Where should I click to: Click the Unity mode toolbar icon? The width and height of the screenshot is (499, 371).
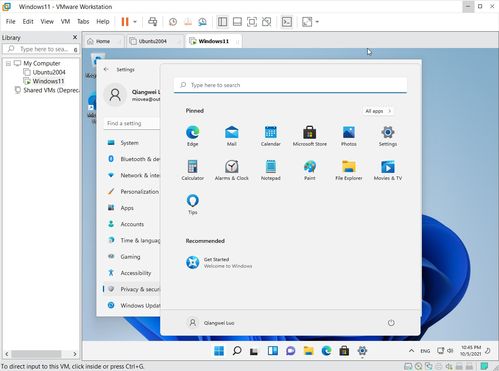[266, 22]
